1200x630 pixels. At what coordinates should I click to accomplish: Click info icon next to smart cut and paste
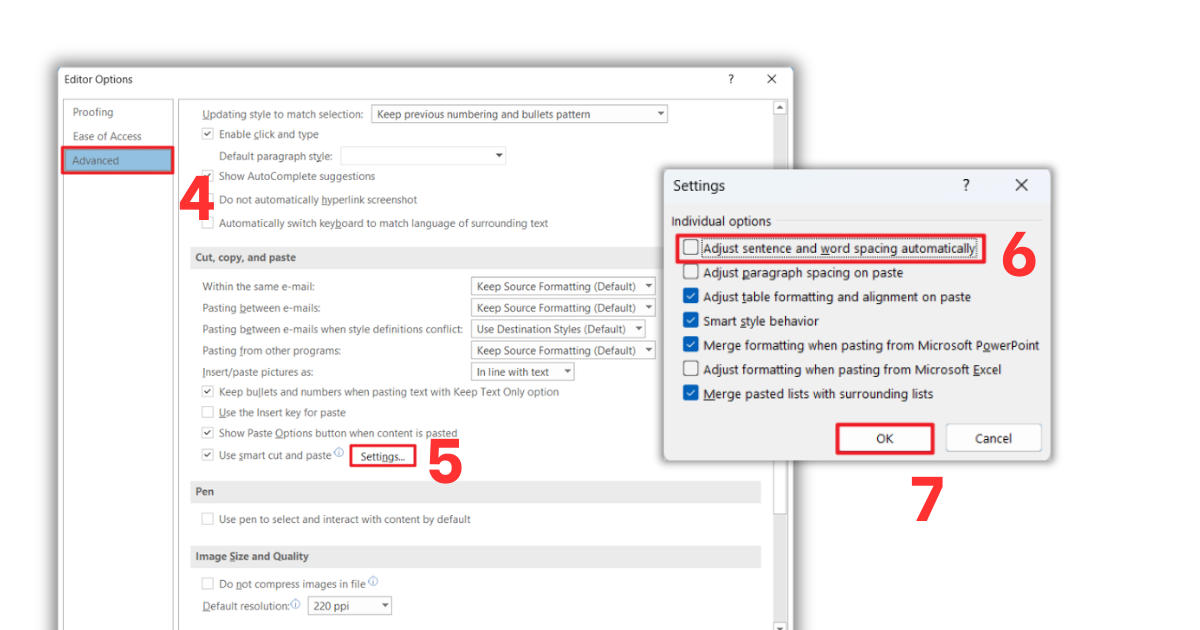[x=339, y=453]
